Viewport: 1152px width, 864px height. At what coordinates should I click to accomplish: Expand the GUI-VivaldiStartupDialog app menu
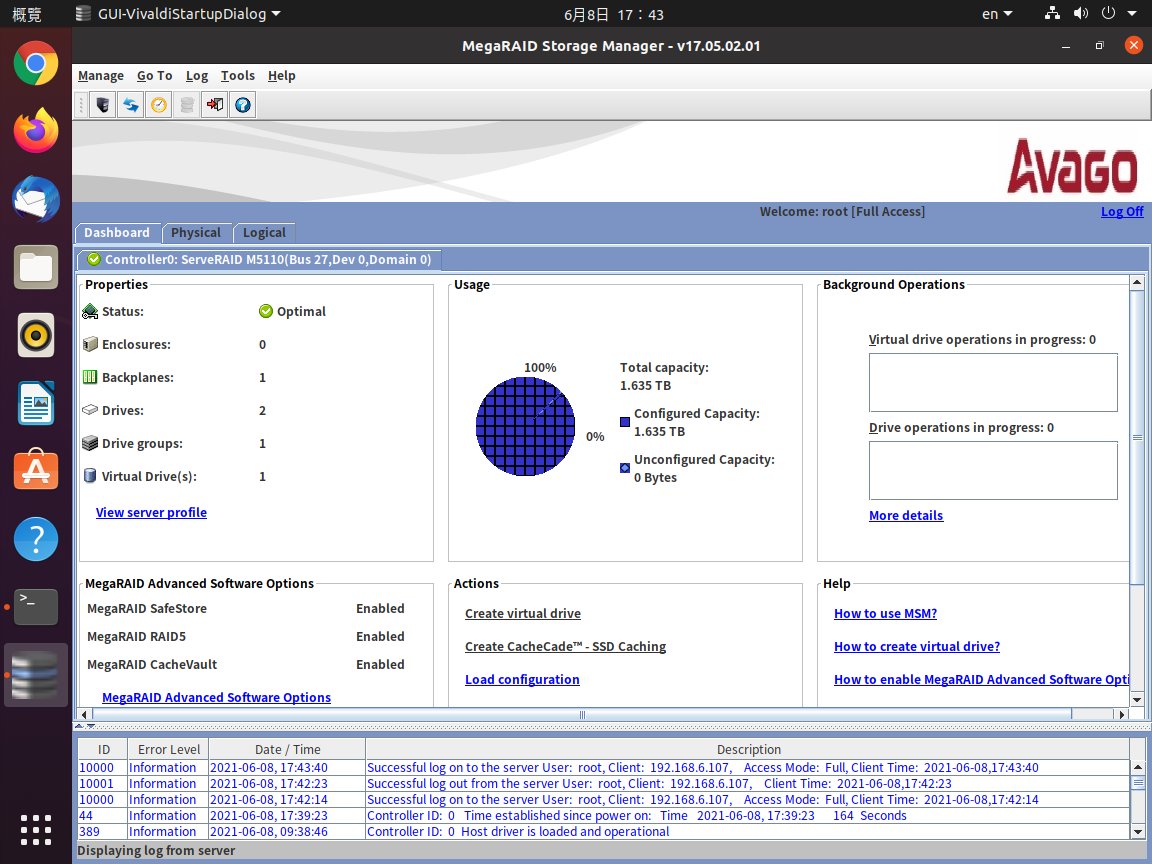tap(178, 14)
